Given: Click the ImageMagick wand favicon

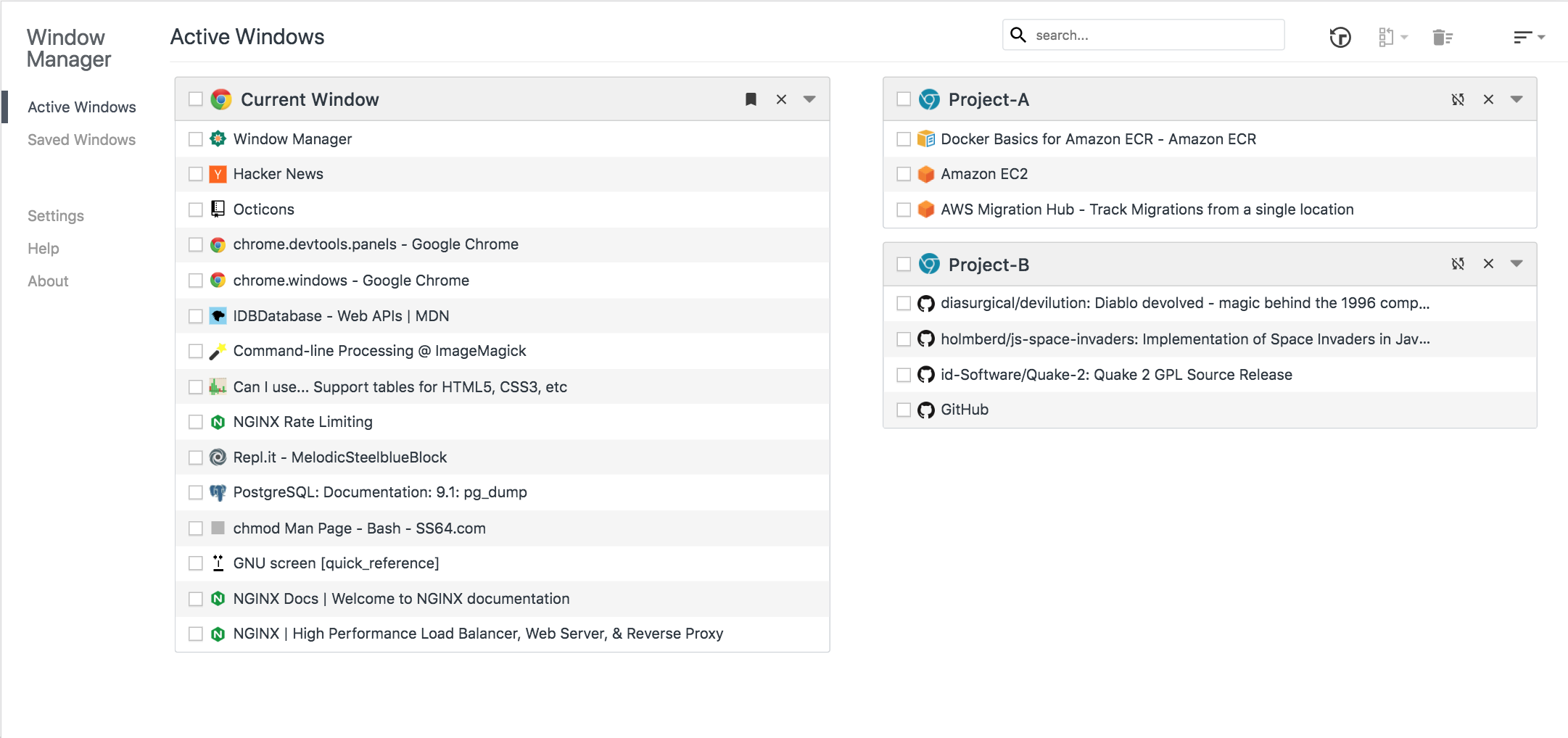Looking at the screenshot, I should (218, 351).
